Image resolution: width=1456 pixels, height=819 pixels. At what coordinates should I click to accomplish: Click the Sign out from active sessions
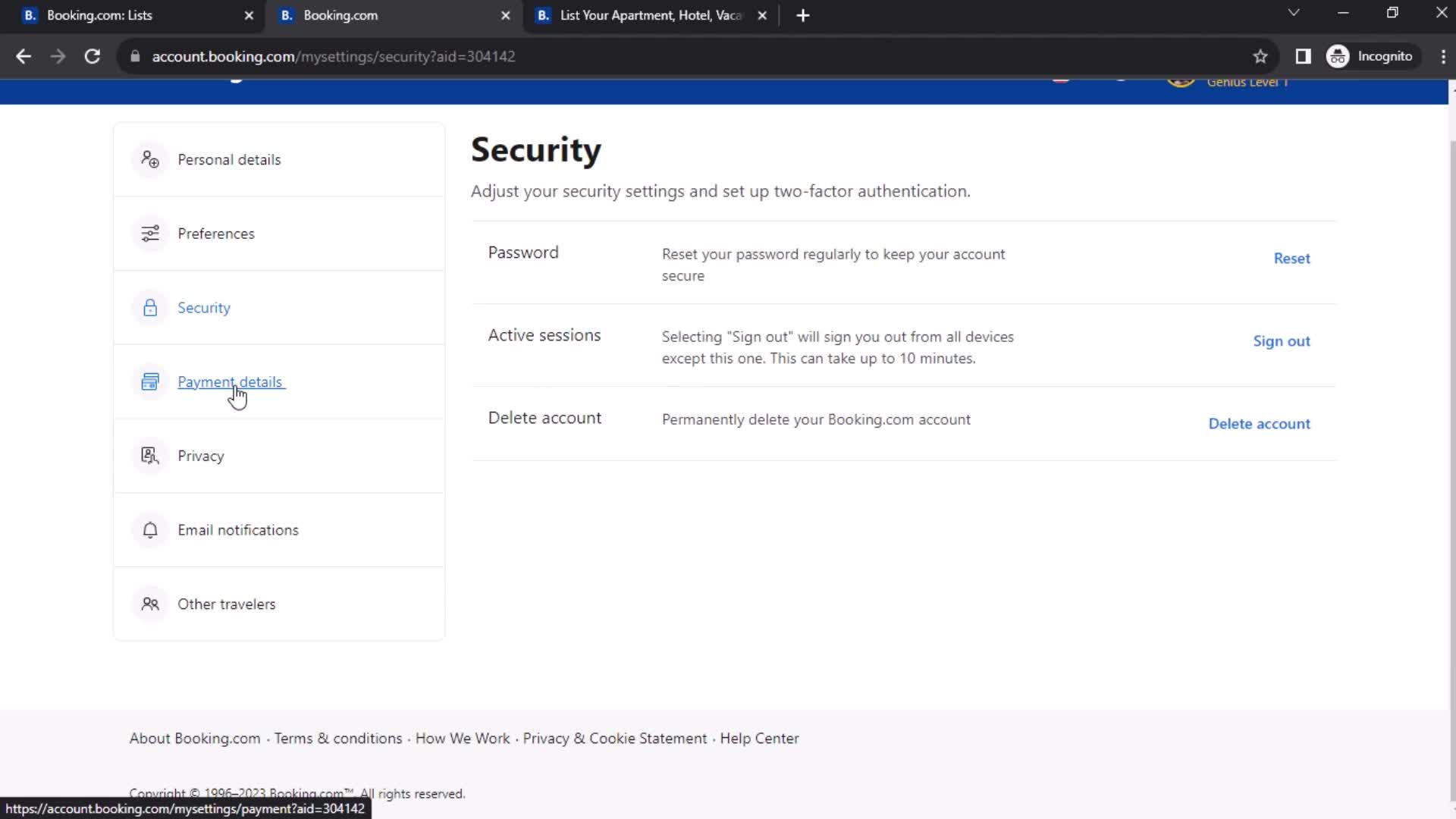click(x=1282, y=341)
